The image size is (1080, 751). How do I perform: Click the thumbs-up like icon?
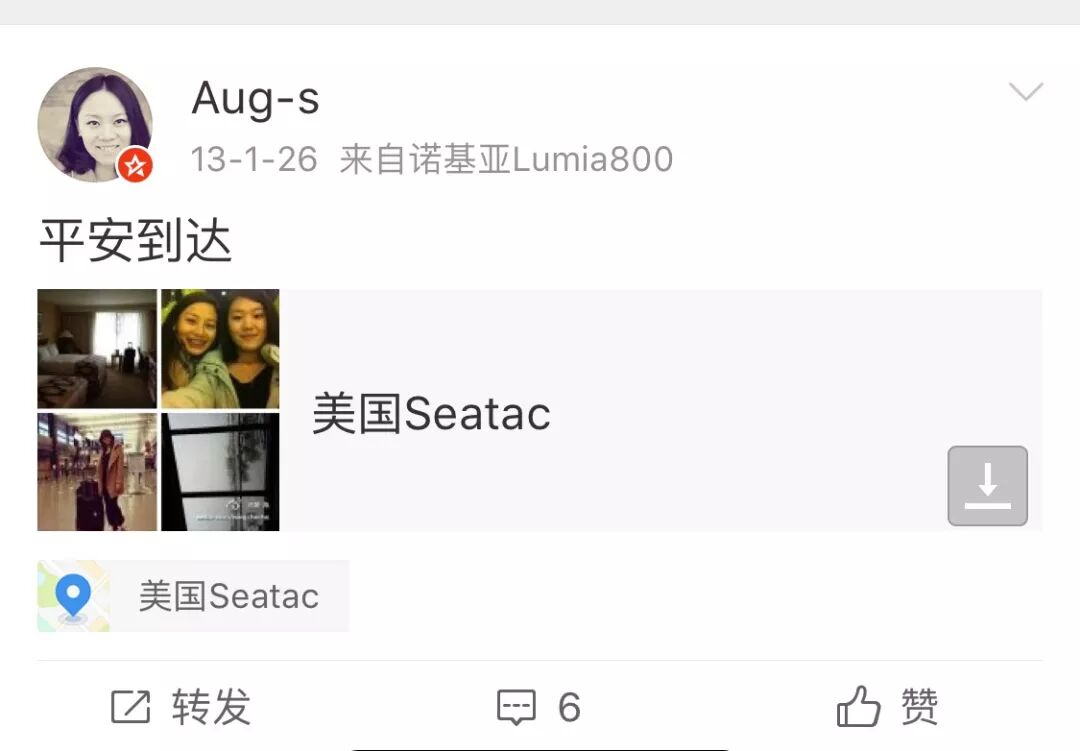click(x=858, y=706)
